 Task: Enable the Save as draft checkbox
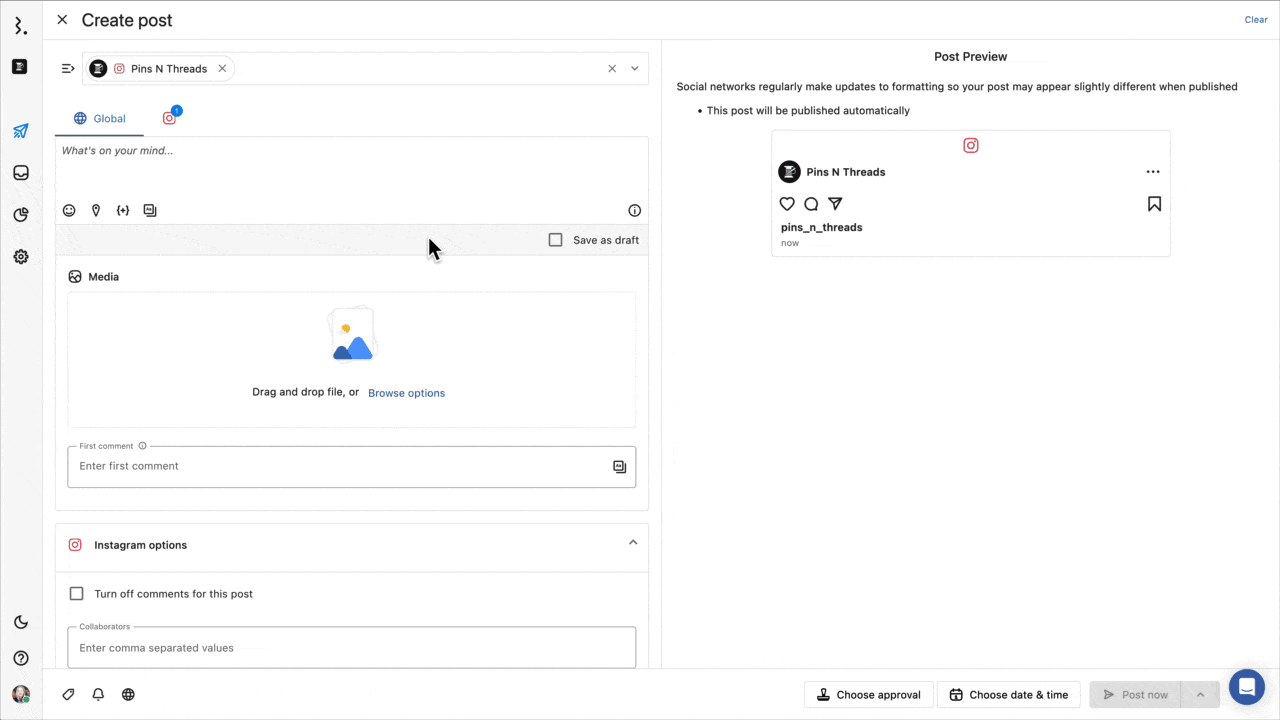coord(555,240)
